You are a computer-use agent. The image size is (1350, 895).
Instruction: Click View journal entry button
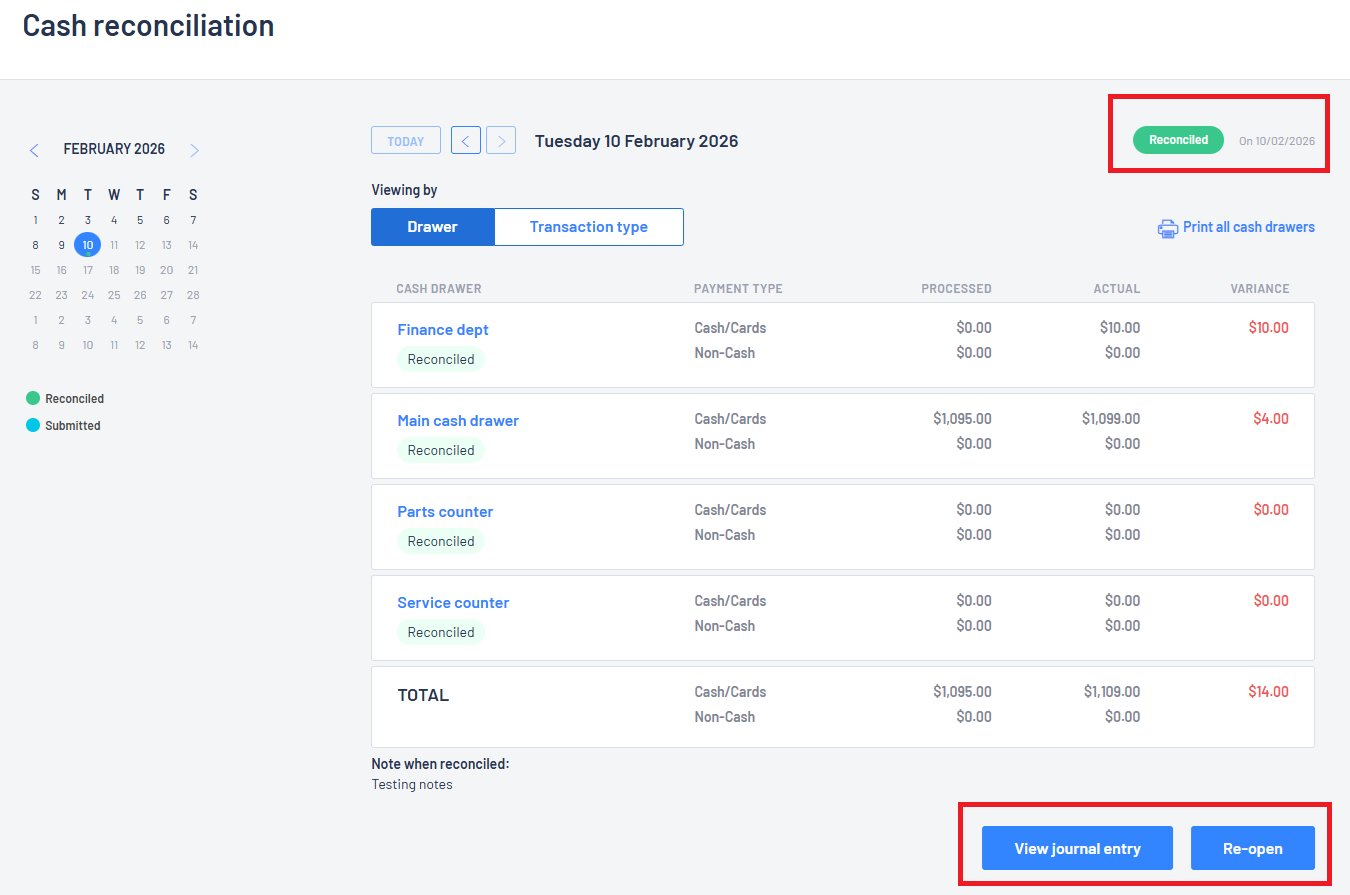coord(1077,848)
